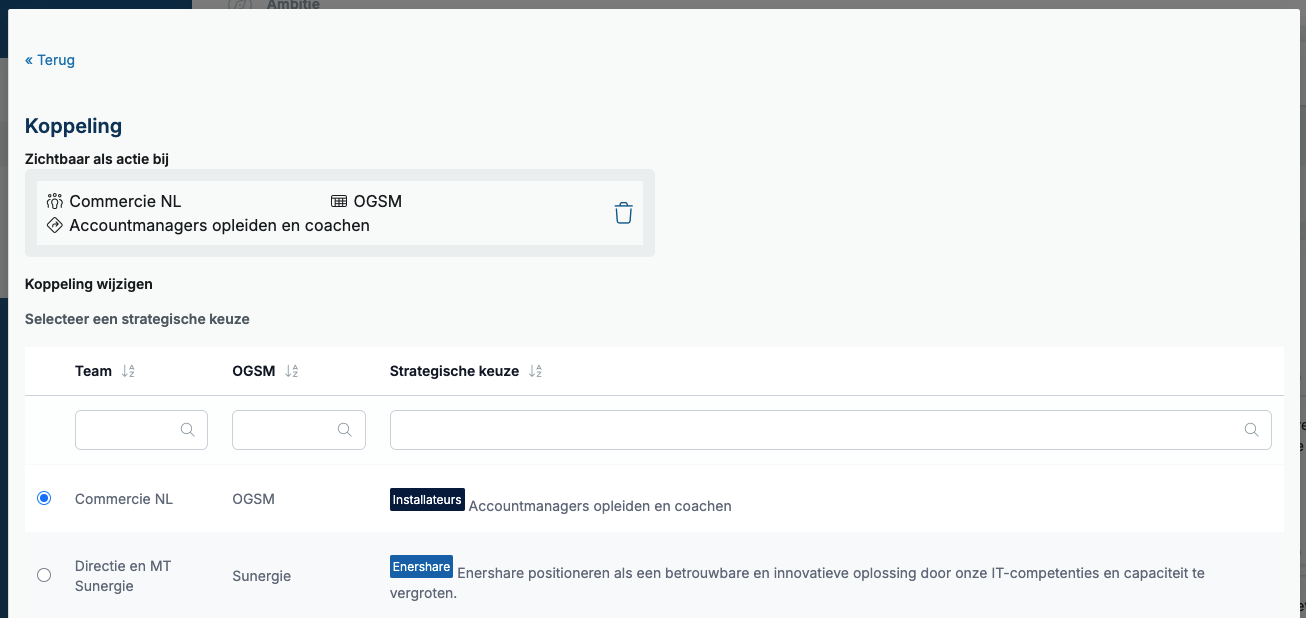Click the Enershare tag

(x=421, y=566)
